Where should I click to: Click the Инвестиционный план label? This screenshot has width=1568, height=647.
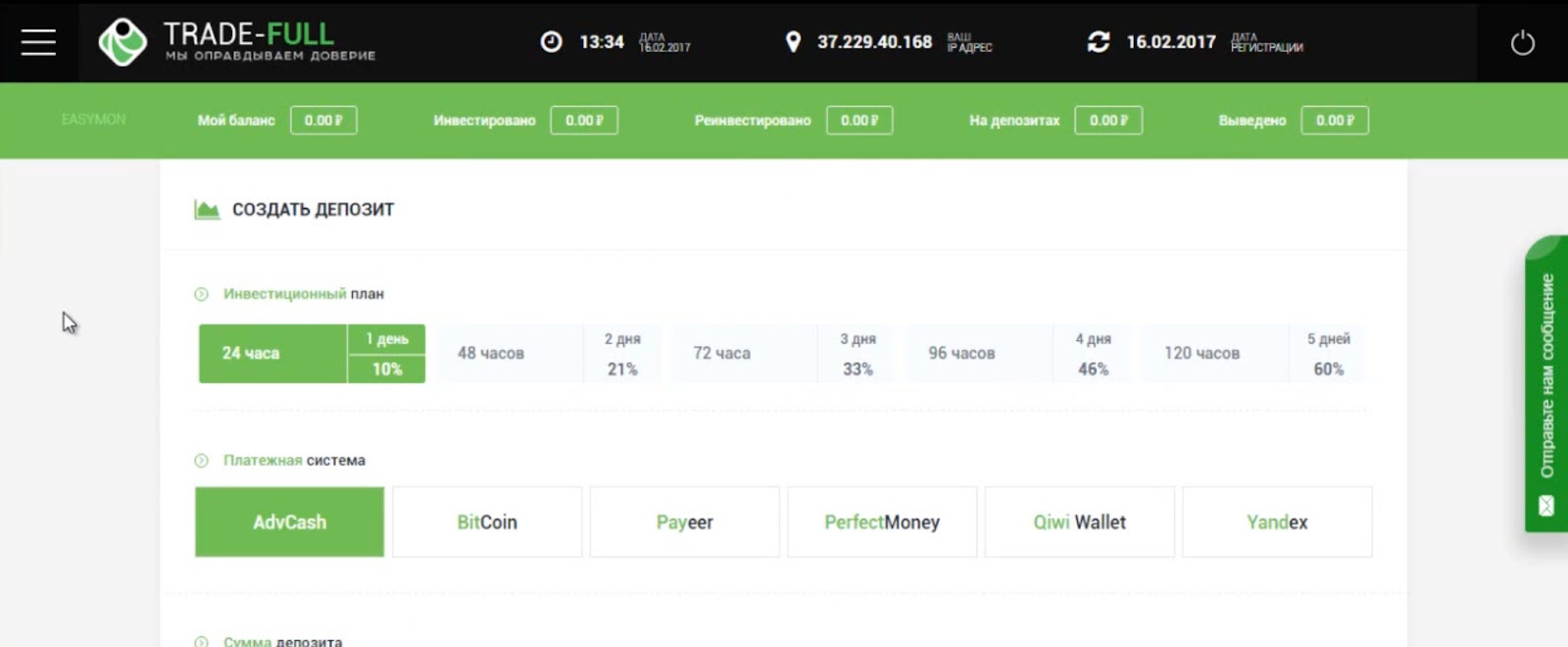tap(304, 294)
